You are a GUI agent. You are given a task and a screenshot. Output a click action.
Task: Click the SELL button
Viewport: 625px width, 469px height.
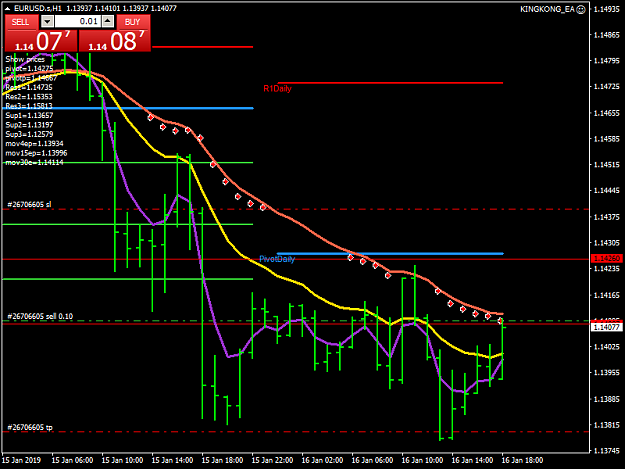pos(21,22)
